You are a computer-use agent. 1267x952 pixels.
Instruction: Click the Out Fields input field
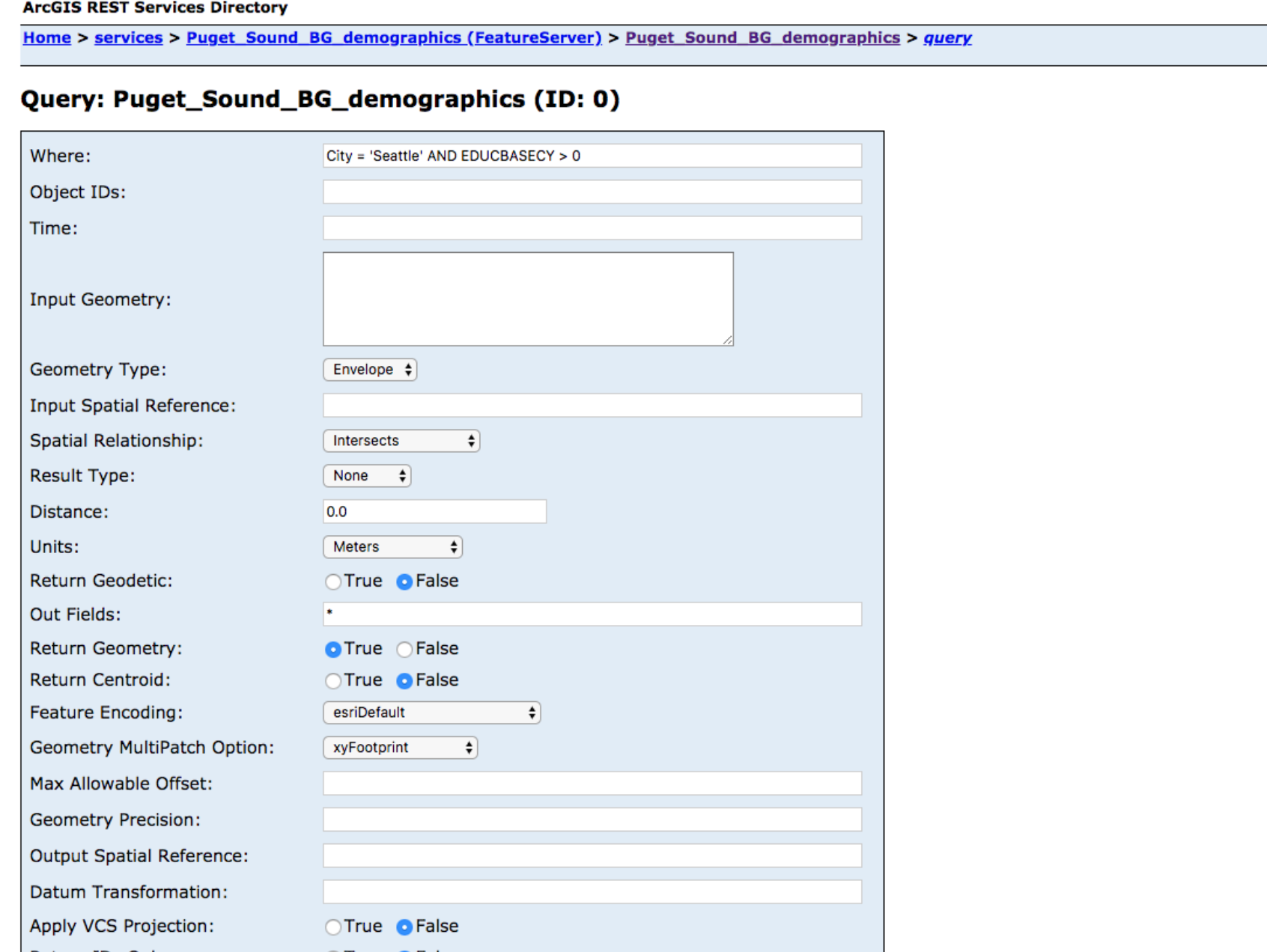(592, 614)
